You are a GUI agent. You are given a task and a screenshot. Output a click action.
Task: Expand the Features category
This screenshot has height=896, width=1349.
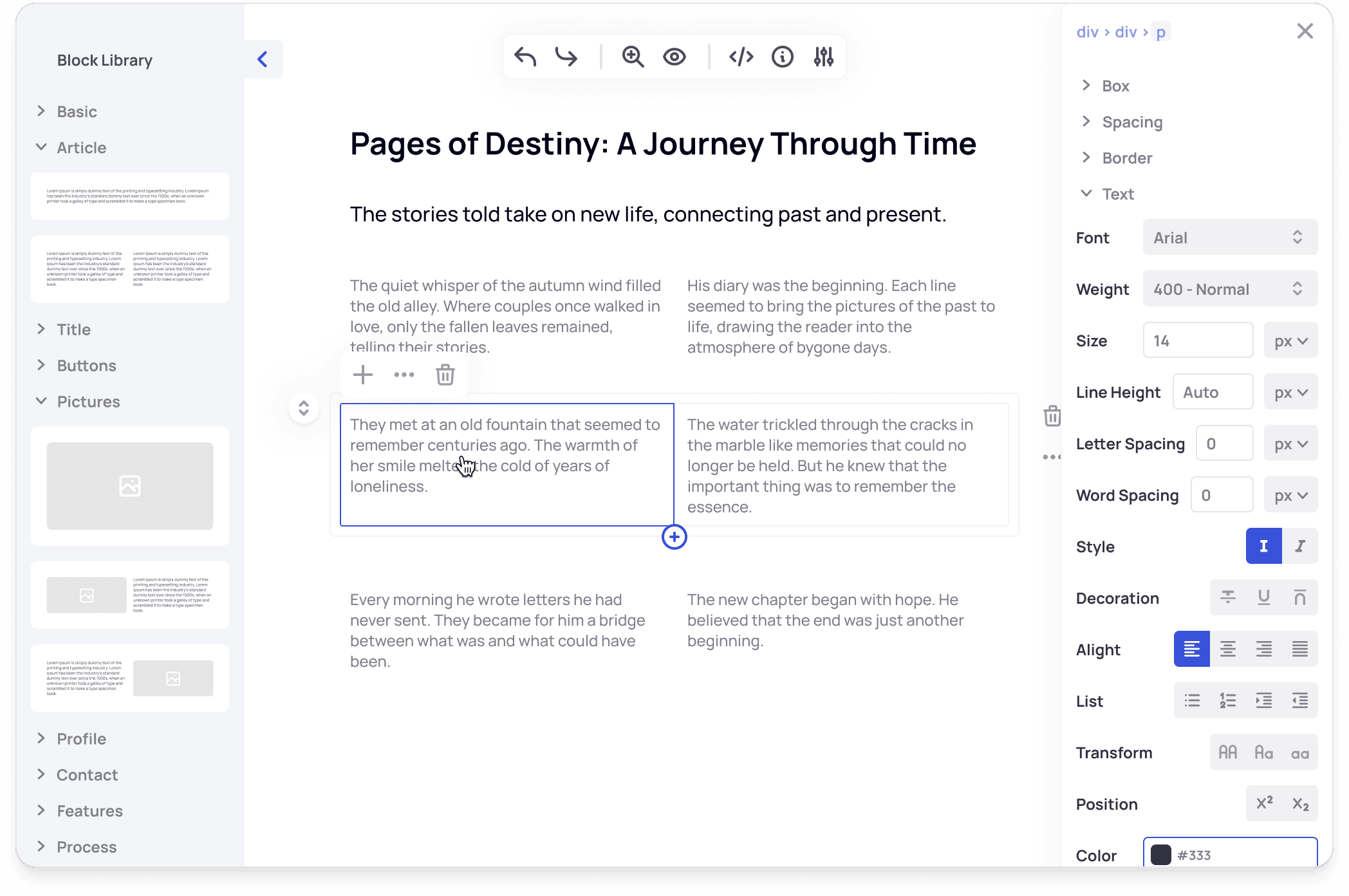[x=79, y=811]
